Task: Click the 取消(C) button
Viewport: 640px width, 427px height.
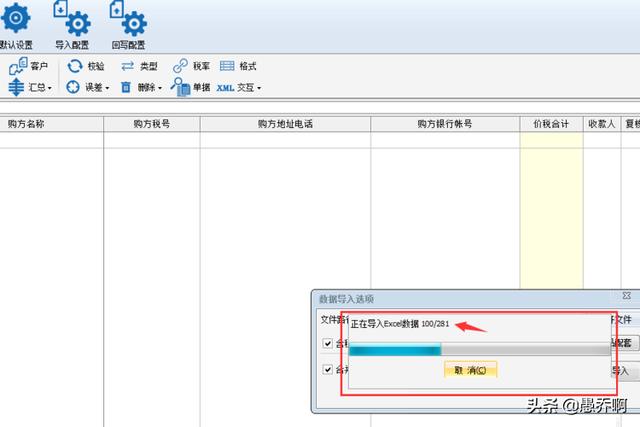Action: click(470, 370)
